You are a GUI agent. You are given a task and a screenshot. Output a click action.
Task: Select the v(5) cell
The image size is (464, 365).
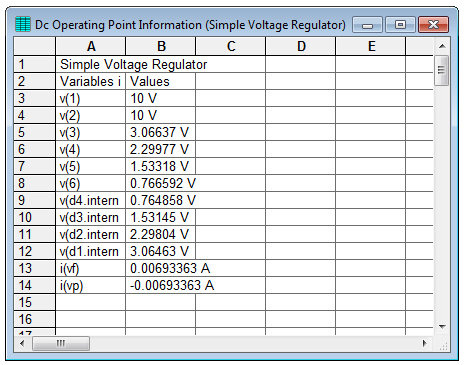pyautogui.click(x=91, y=166)
